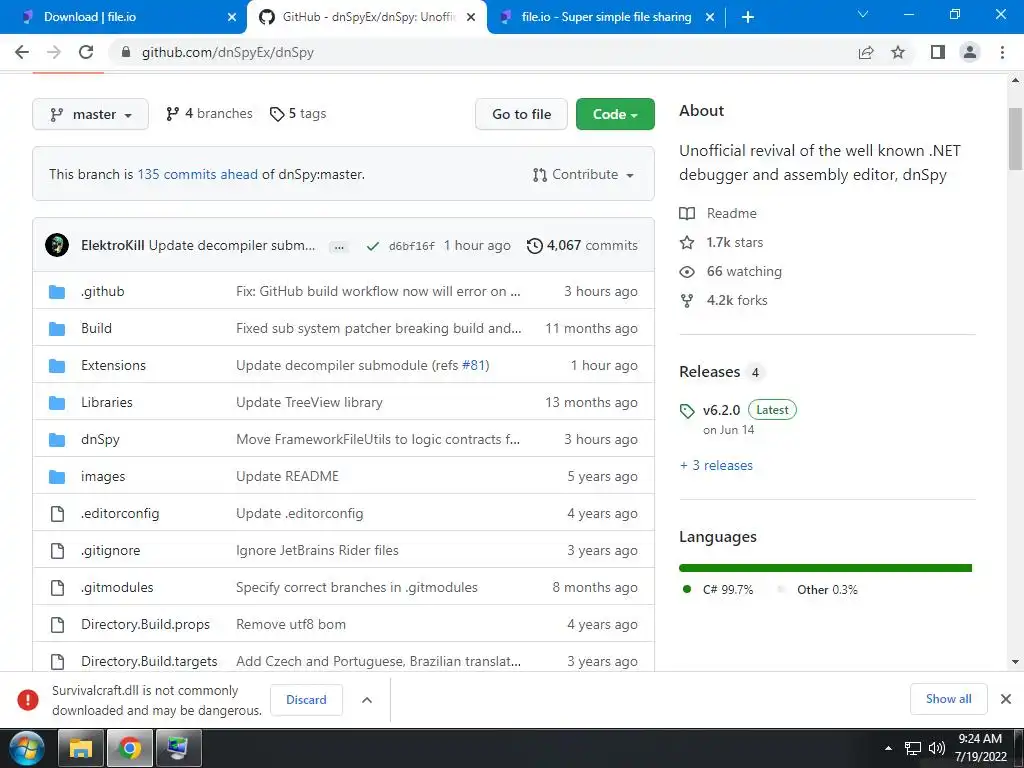
Task: Select the GitHub dnSpyEx/dnSpy tab
Action: 369,17
